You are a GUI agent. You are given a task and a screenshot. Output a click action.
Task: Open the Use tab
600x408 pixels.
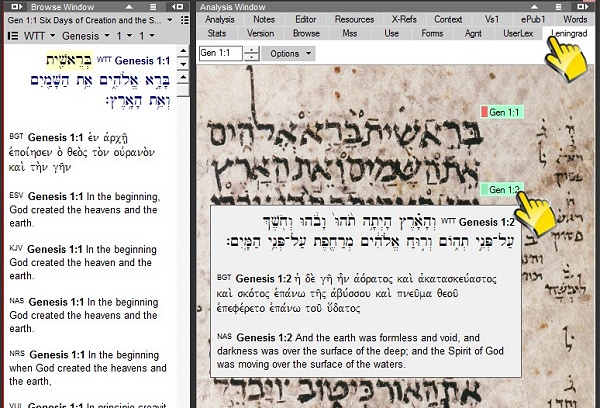tap(391, 34)
